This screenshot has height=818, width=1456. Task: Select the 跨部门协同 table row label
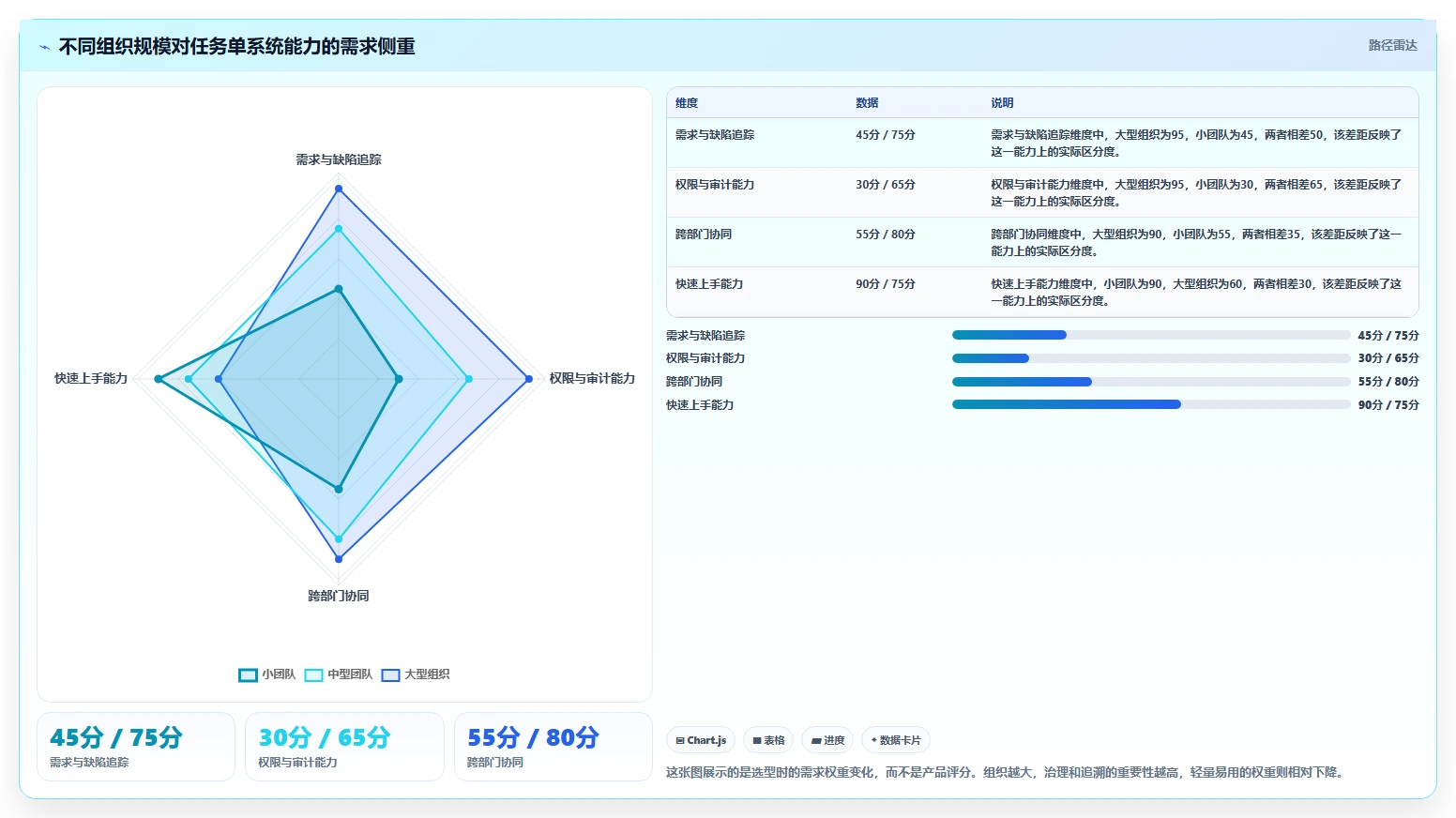coord(704,235)
